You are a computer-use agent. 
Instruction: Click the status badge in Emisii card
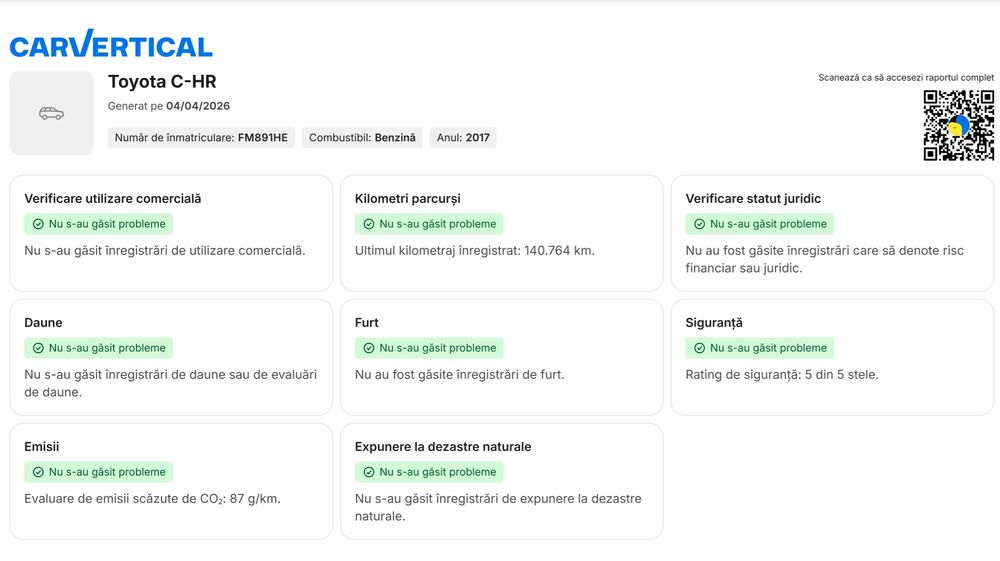click(x=98, y=472)
